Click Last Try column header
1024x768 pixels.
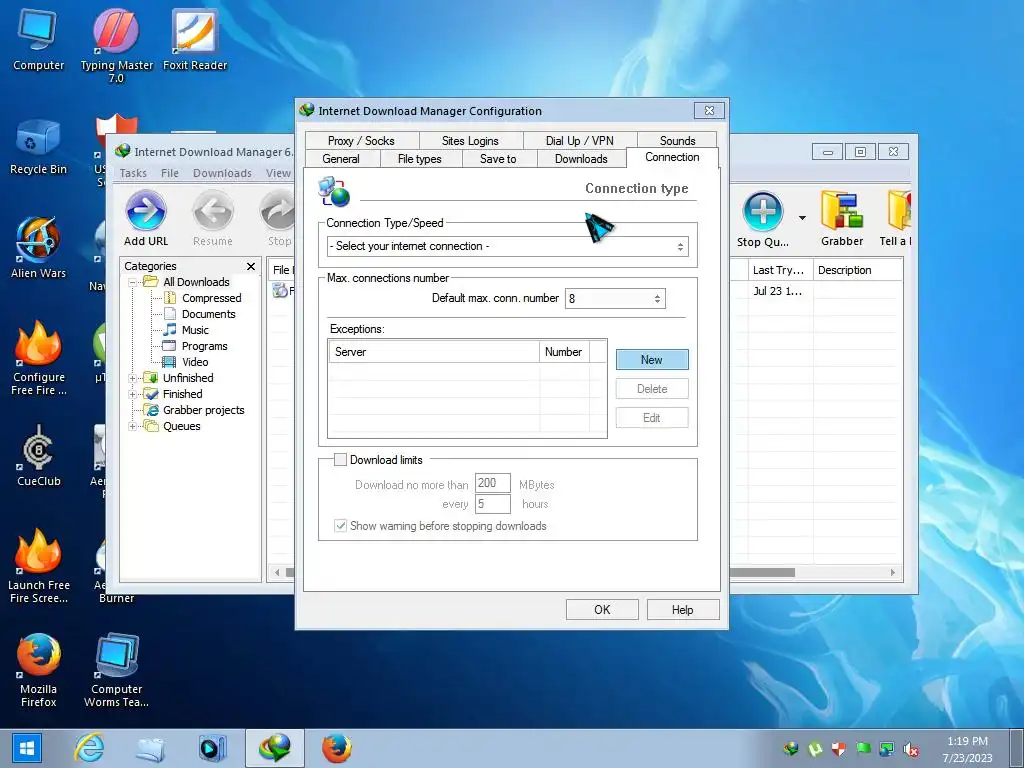pyautogui.click(x=780, y=270)
